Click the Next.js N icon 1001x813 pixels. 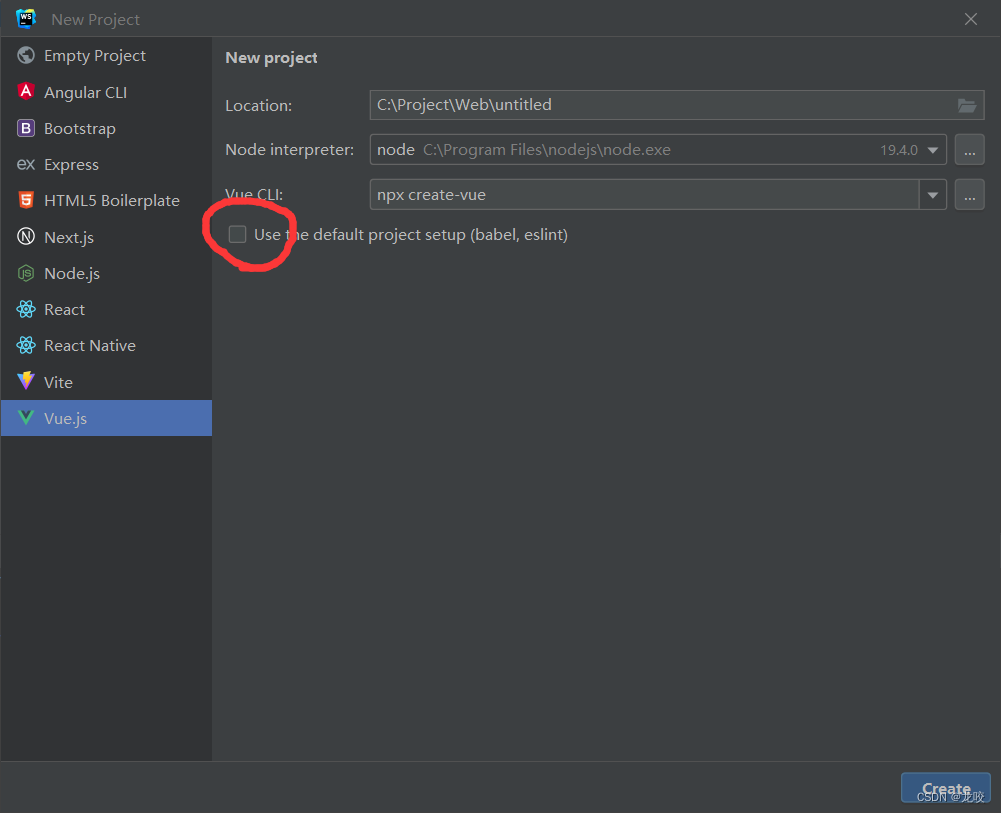26,237
